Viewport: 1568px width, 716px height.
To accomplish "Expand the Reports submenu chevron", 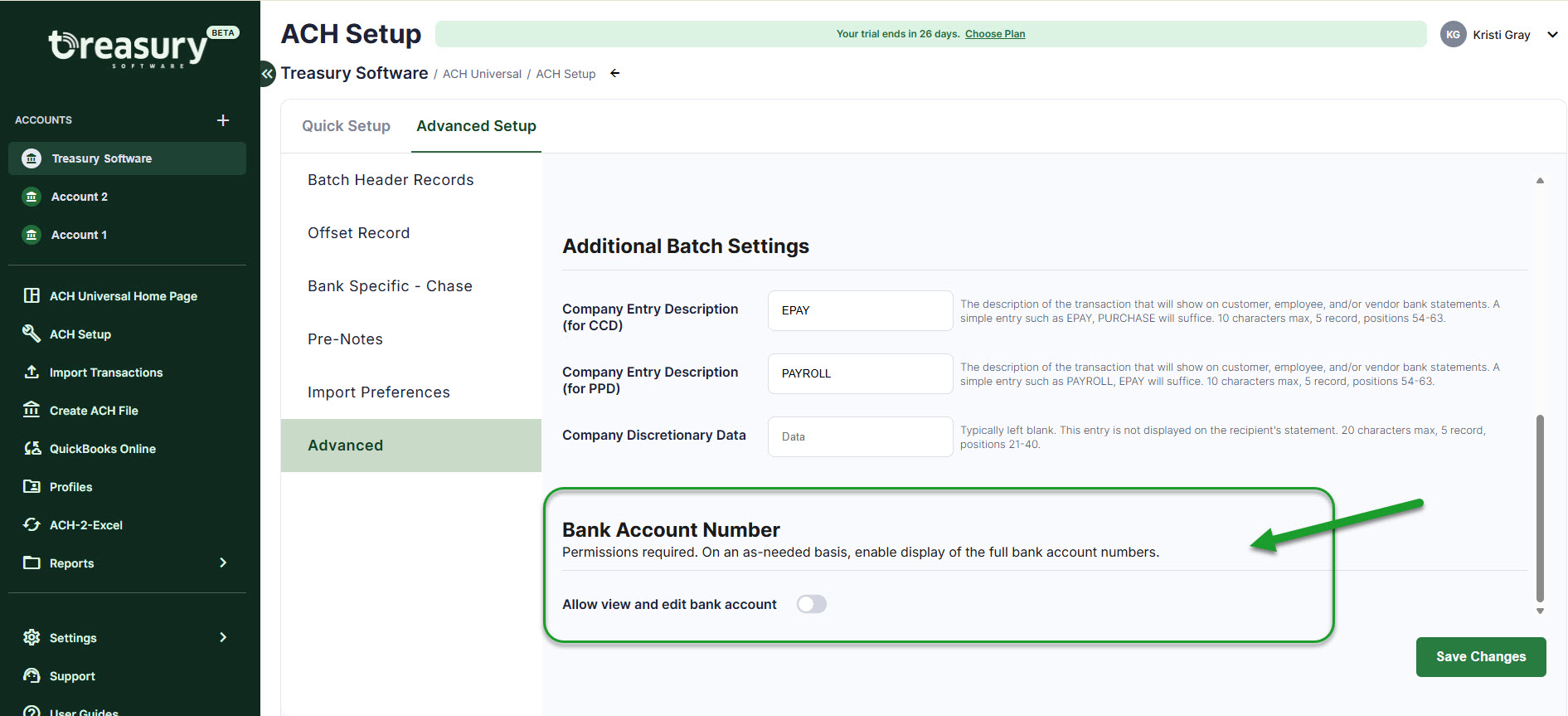I will pos(223,563).
